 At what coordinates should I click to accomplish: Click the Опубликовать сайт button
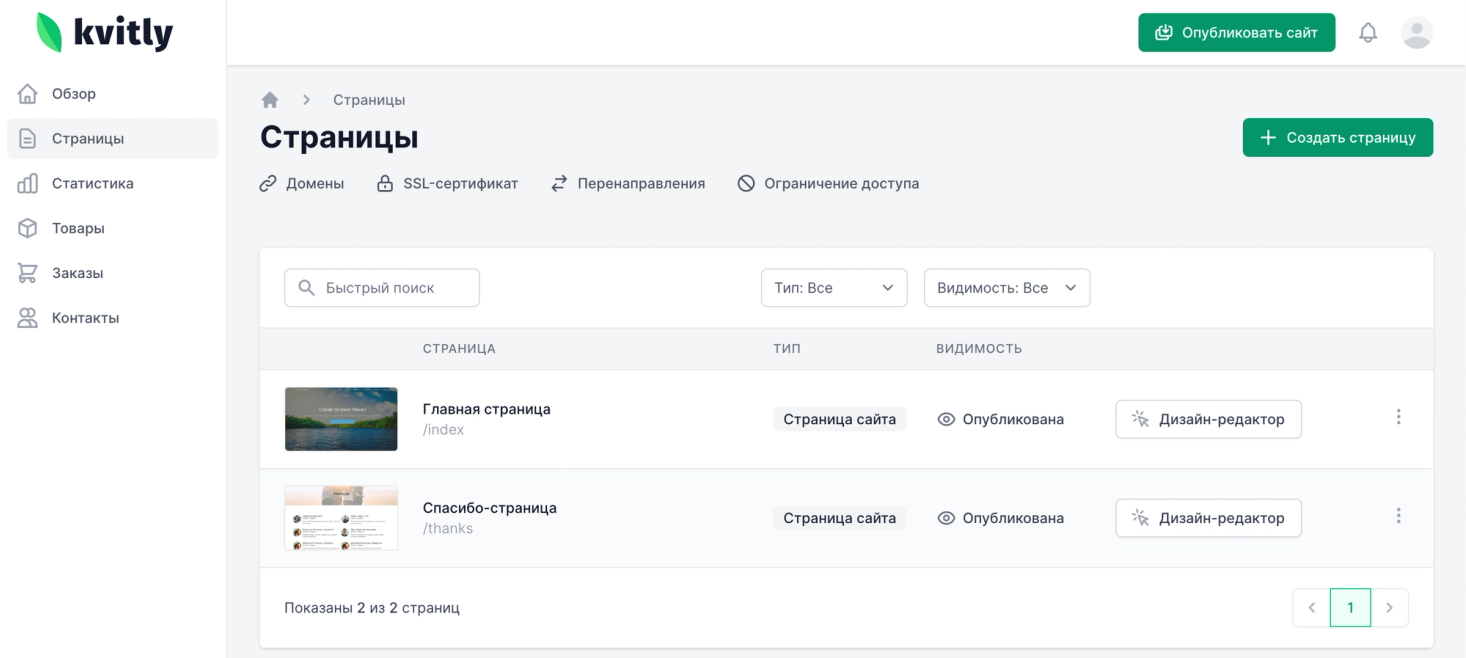pyautogui.click(x=1236, y=33)
